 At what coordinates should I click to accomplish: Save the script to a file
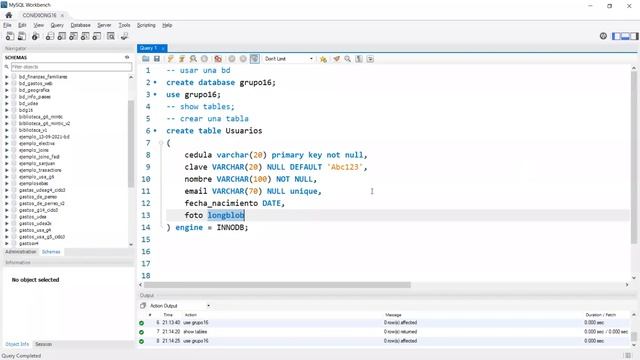pos(157,59)
